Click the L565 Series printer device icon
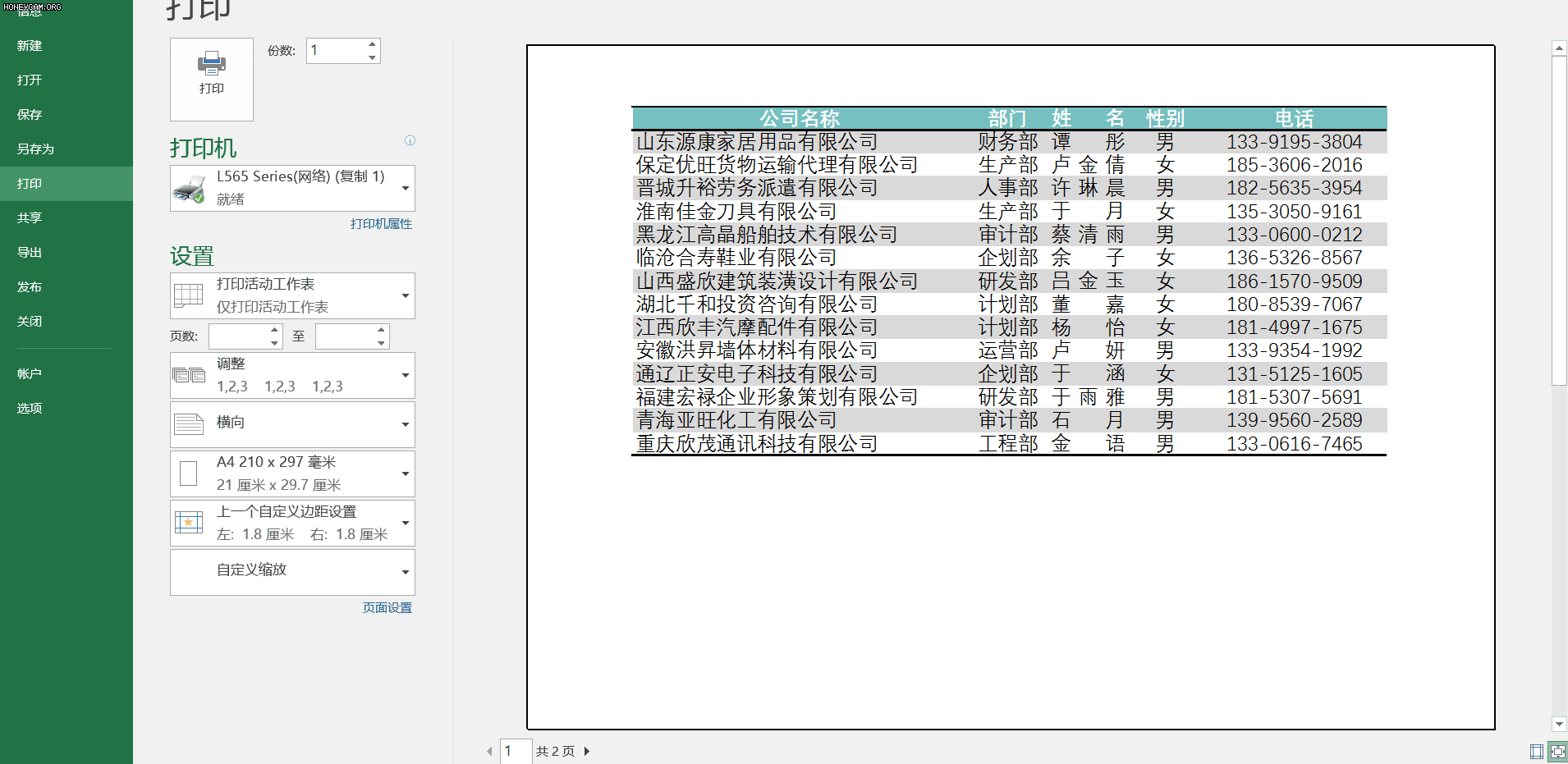The image size is (1568, 764). (189, 189)
